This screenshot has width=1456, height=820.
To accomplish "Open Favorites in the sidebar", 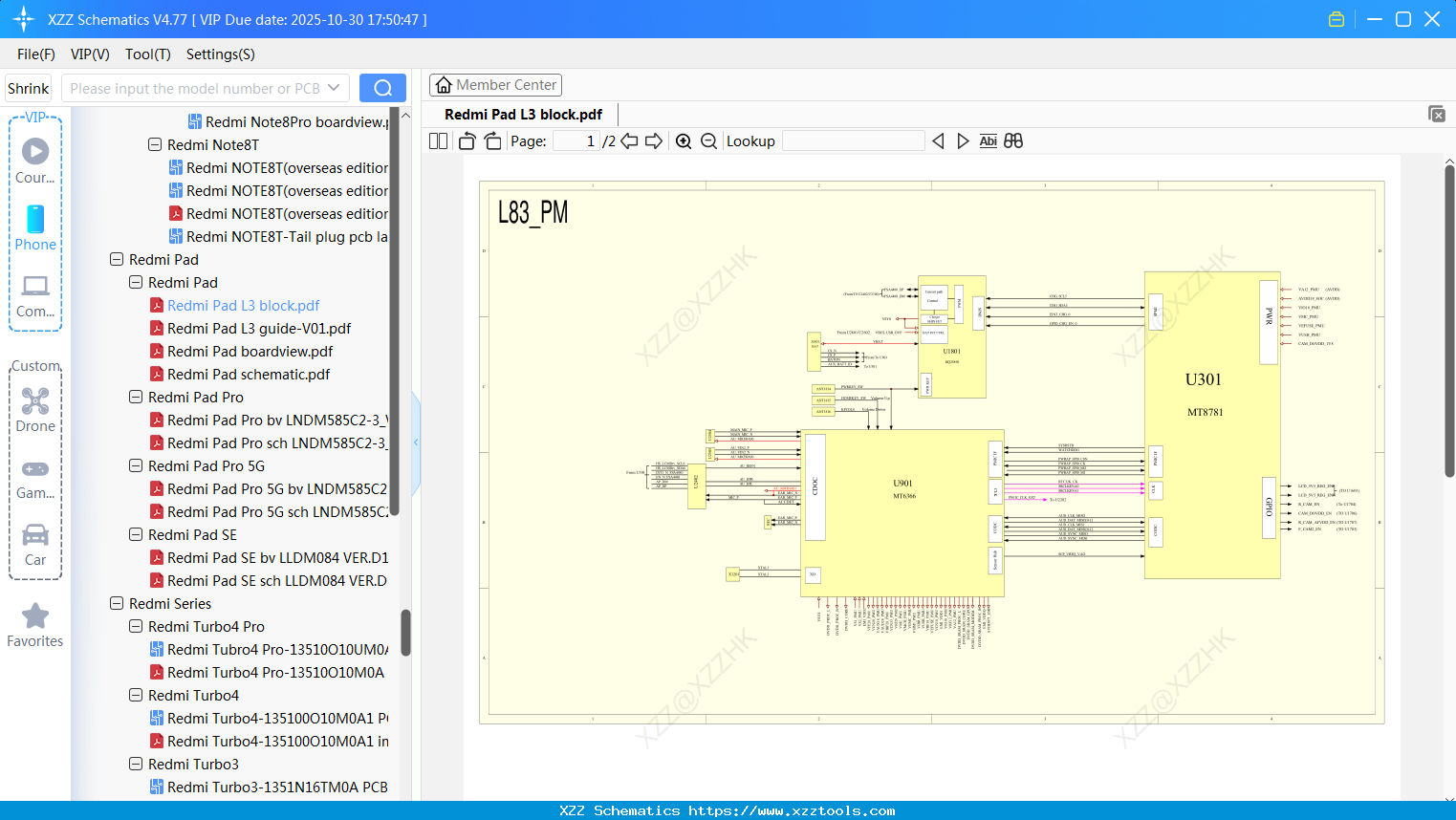I will pos(35,626).
